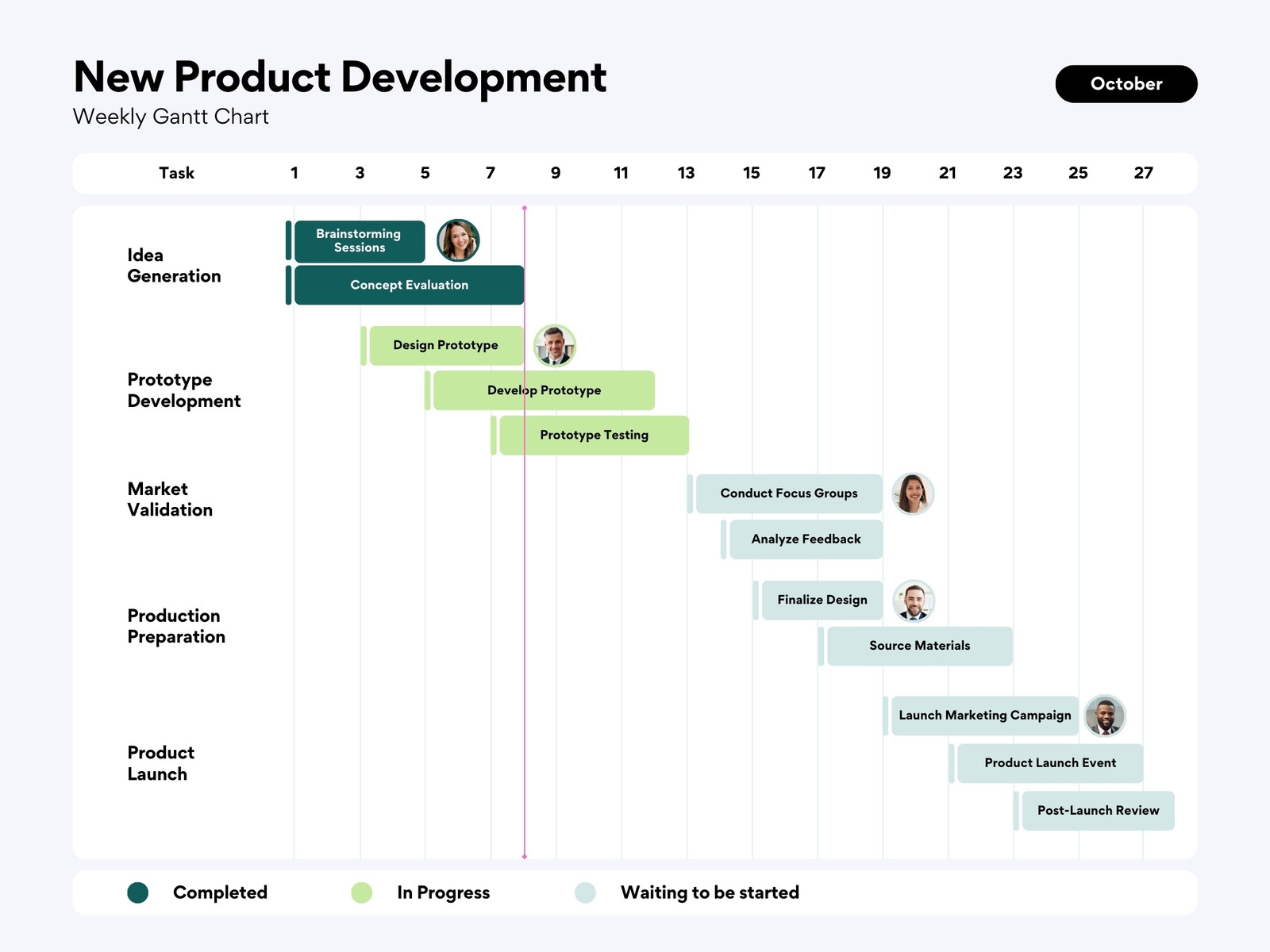Click the Source Materials task bar
The height and width of the screenshot is (952, 1270).
tap(919, 646)
